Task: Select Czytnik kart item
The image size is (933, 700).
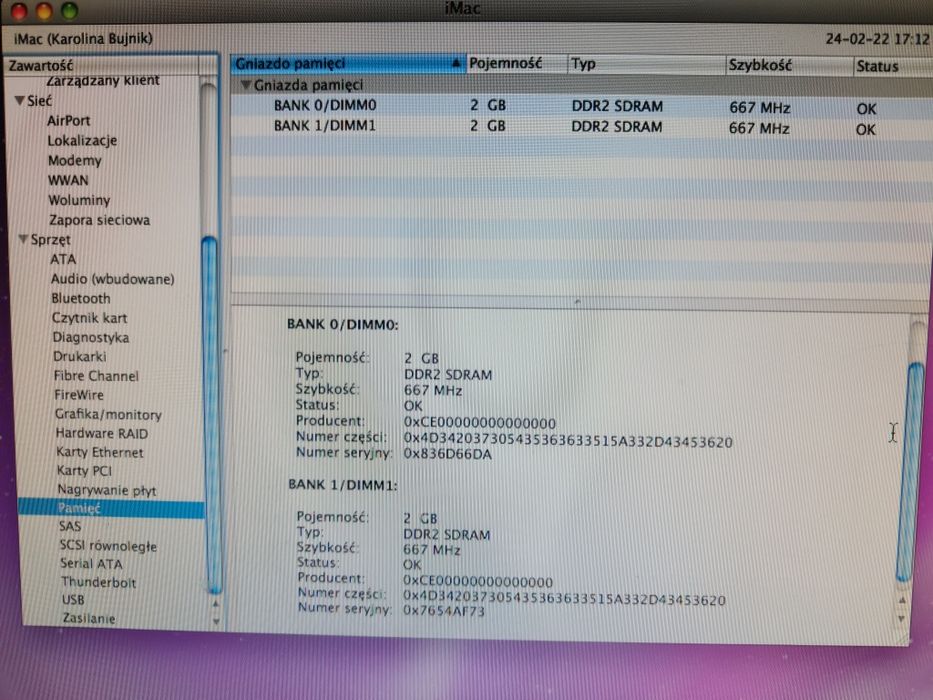Action: 89,318
